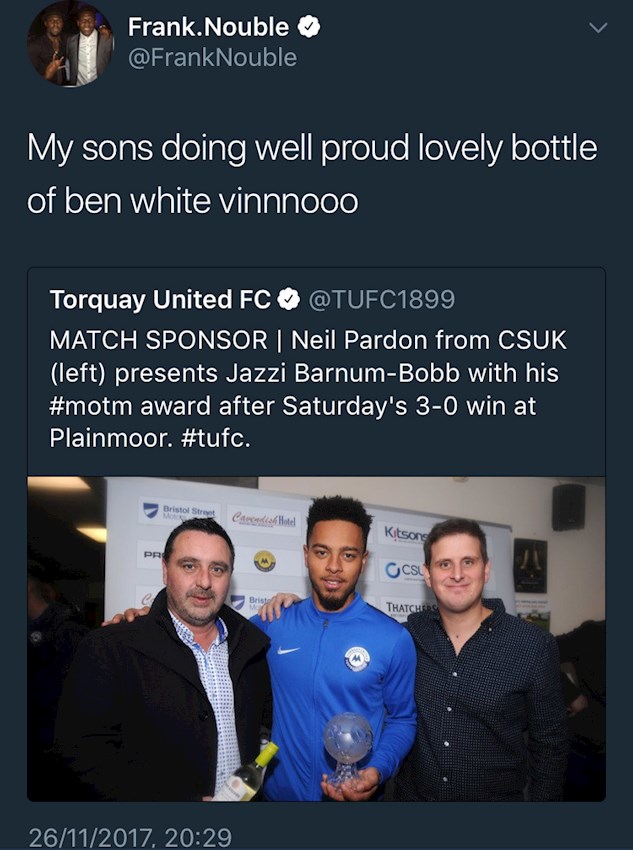Click the Bristol Street logo on backdrop
Viewport: 633px width, 850px height.
pos(180,510)
